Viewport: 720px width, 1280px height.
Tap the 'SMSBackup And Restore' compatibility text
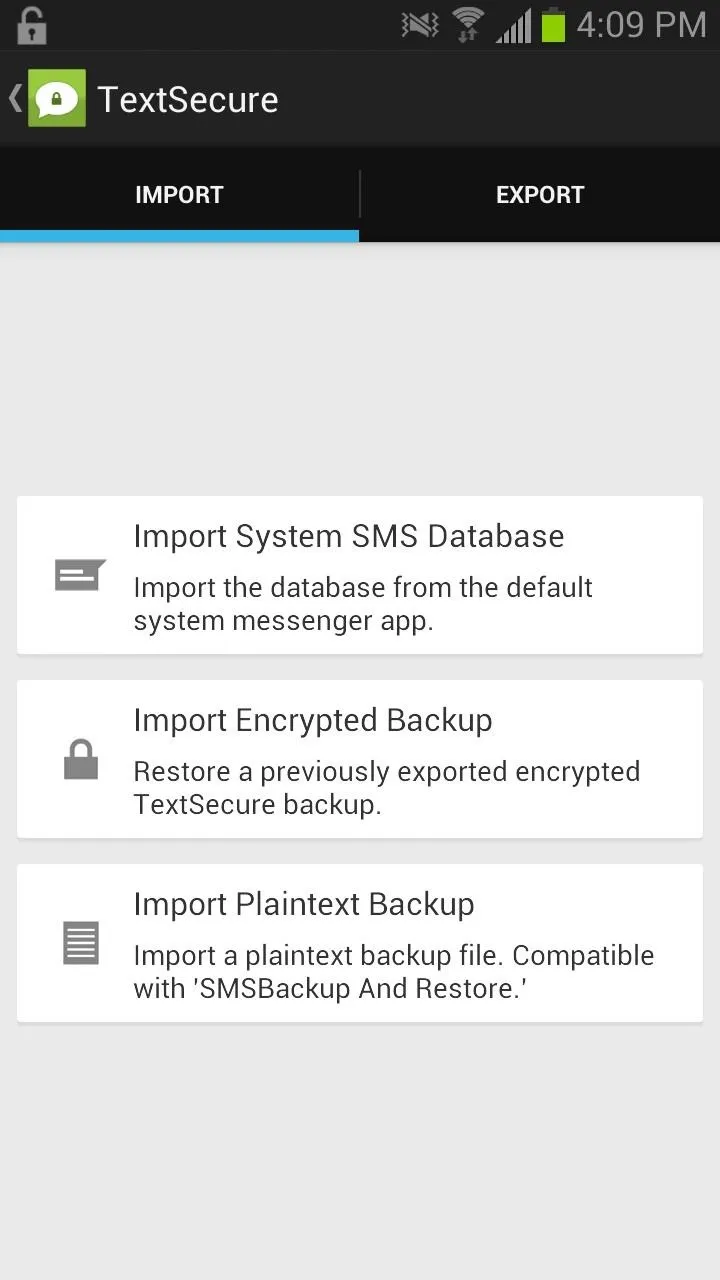[360, 989]
